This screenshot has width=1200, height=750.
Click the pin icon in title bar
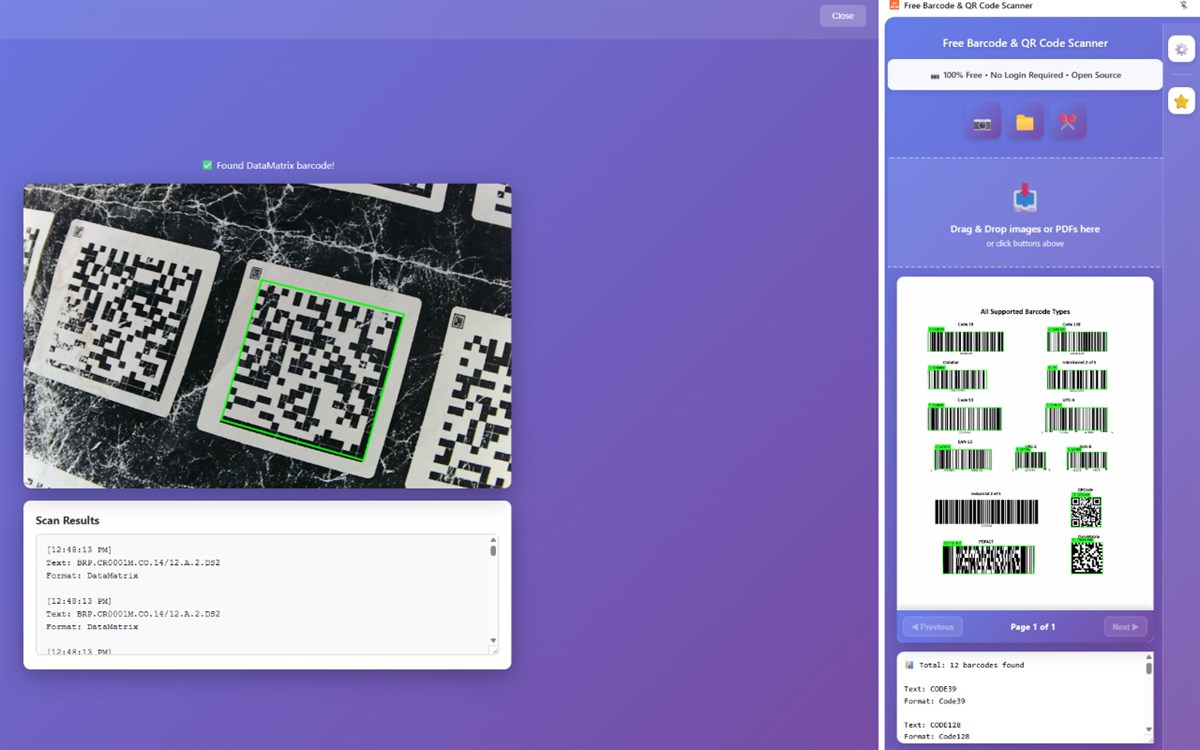(1184, 6)
